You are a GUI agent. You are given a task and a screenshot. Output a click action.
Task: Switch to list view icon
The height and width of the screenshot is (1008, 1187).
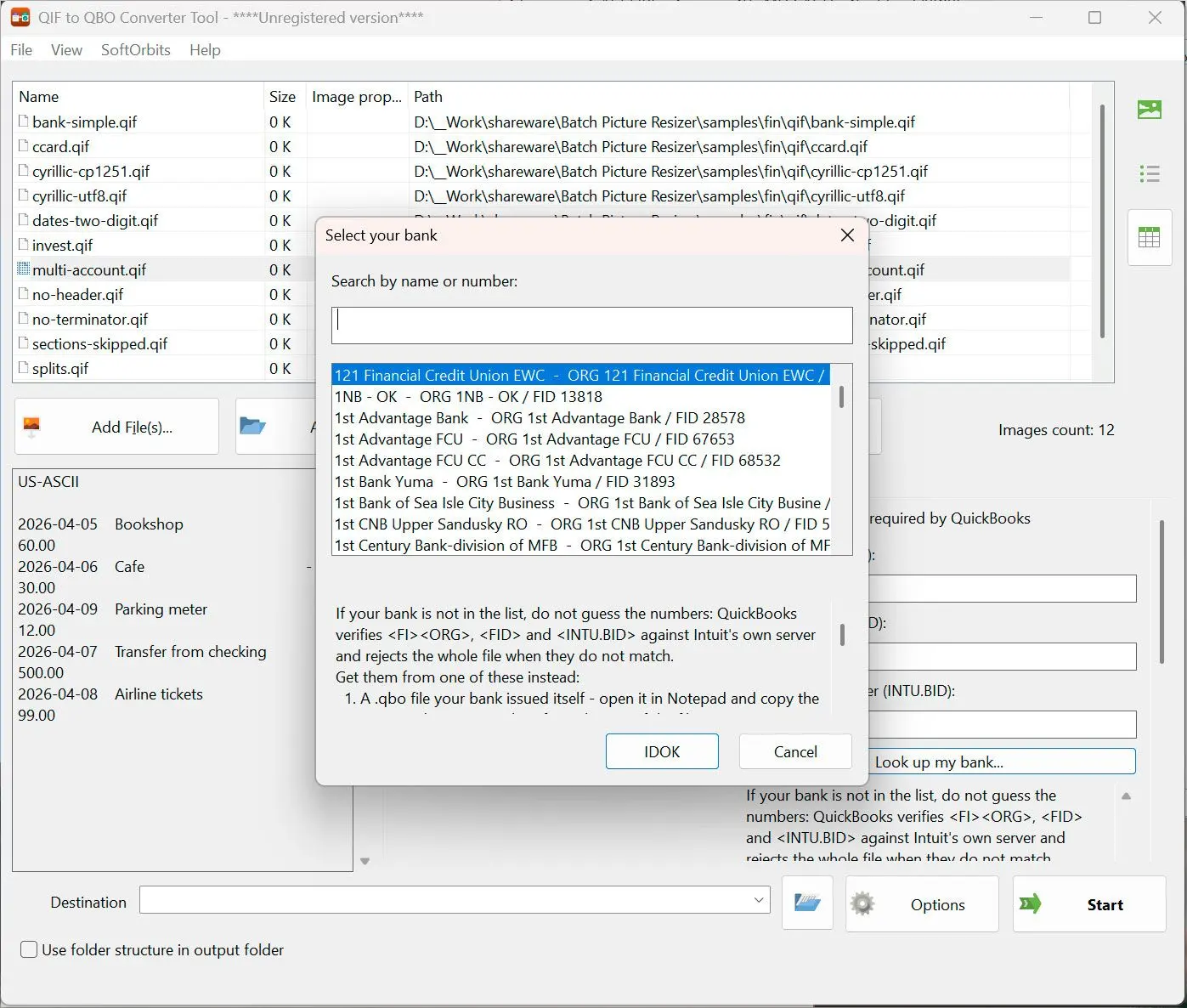click(x=1150, y=174)
